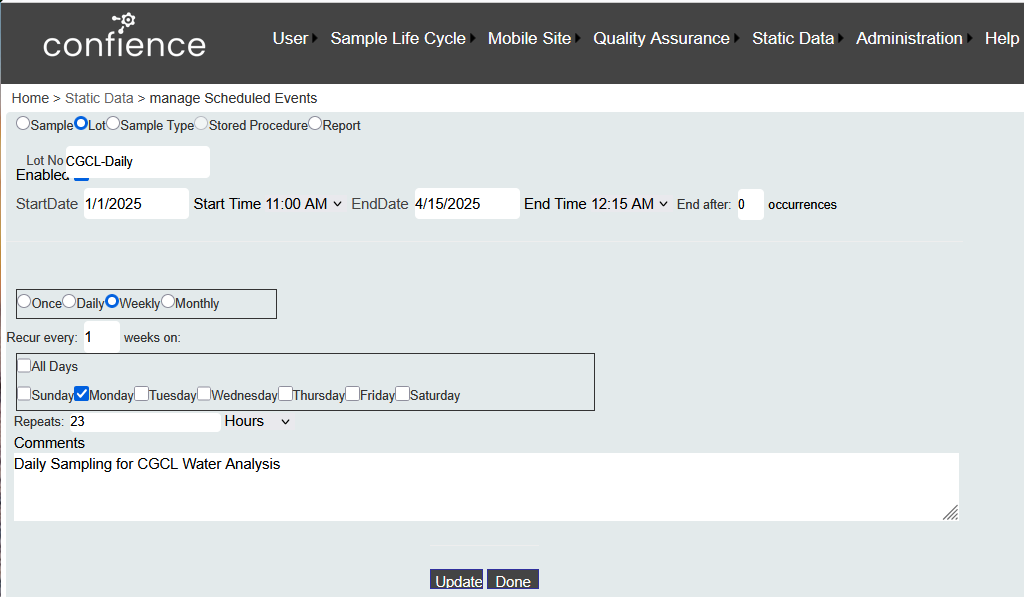Viewport: 1024px width, 597px height.
Task: Click the Recur every weeks field
Action: pyautogui.click(x=102, y=337)
